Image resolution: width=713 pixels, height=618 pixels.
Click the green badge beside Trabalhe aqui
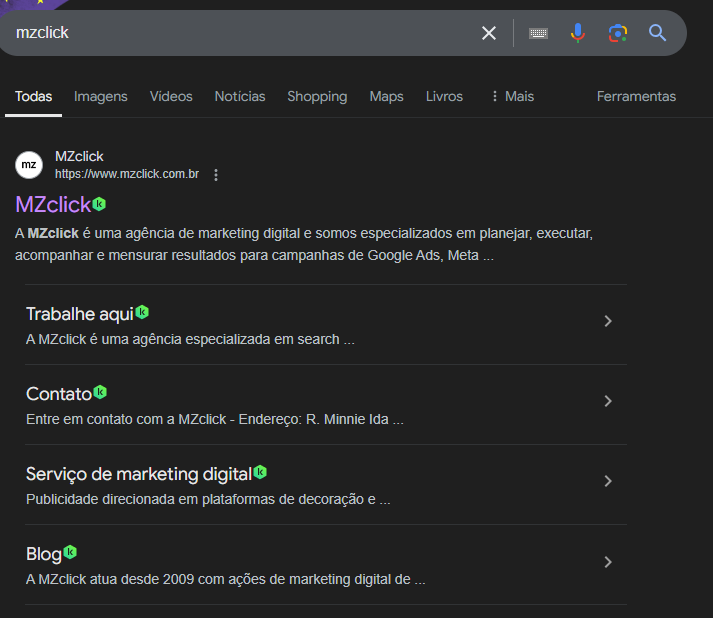tap(142, 312)
